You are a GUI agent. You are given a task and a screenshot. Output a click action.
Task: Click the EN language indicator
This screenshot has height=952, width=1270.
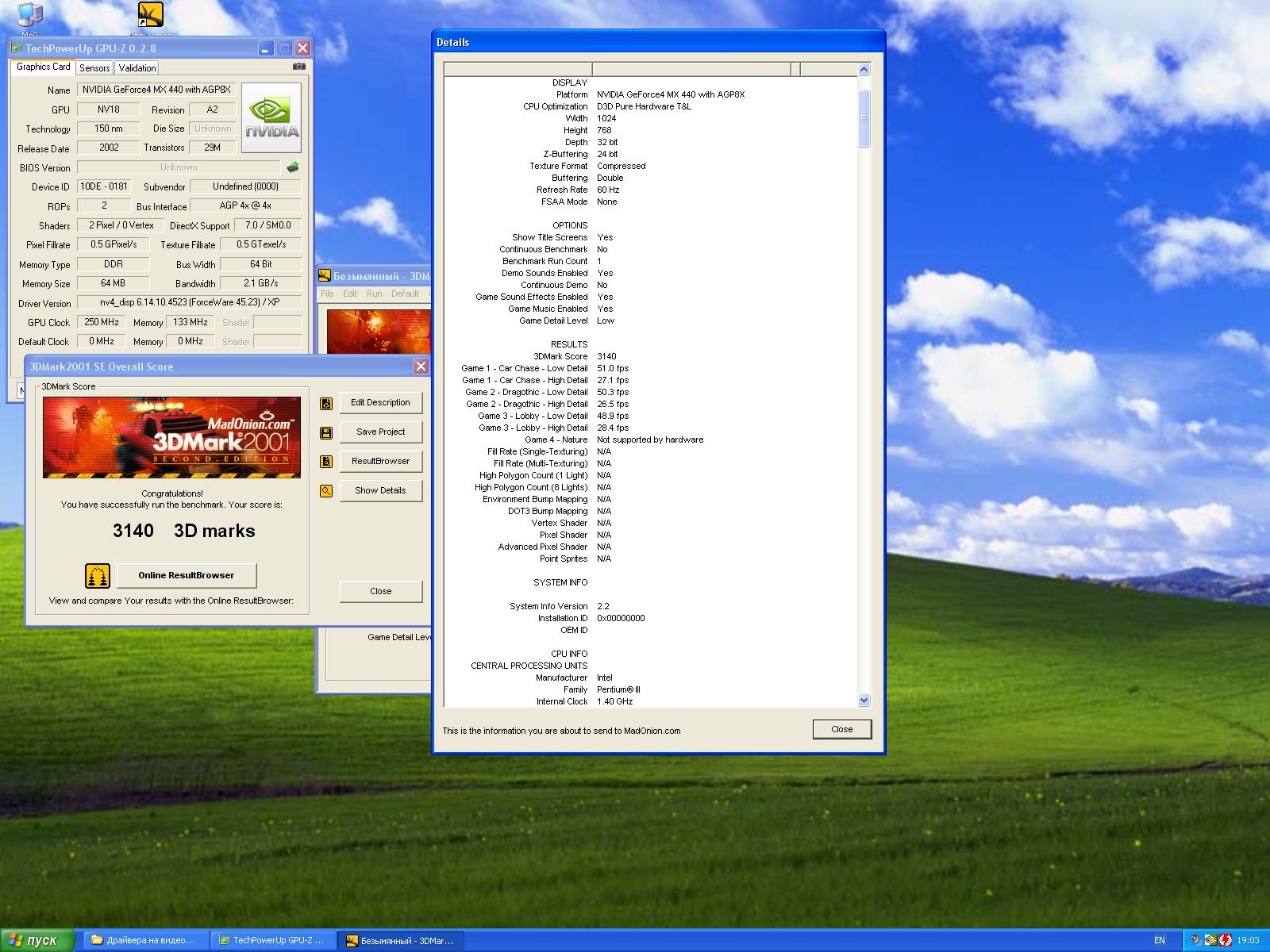1160,940
